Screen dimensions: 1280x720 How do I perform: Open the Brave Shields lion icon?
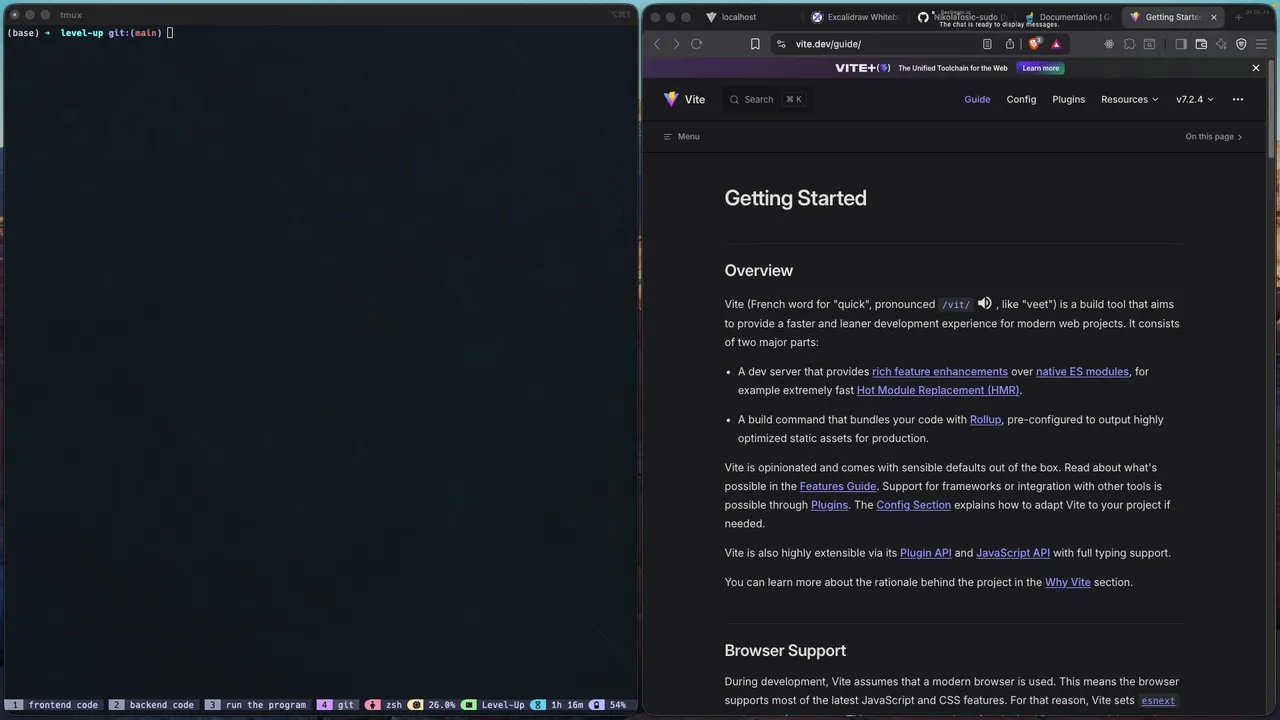(x=1036, y=44)
